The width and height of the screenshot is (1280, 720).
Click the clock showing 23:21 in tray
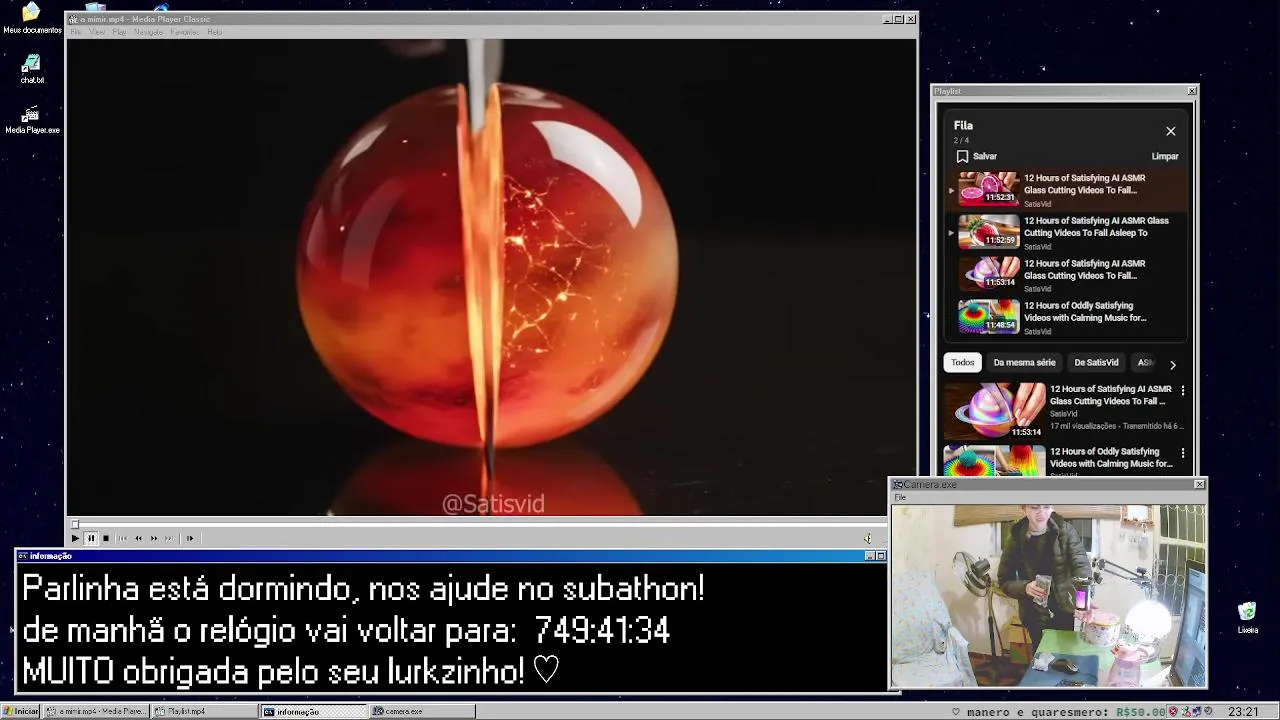click(x=1243, y=712)
